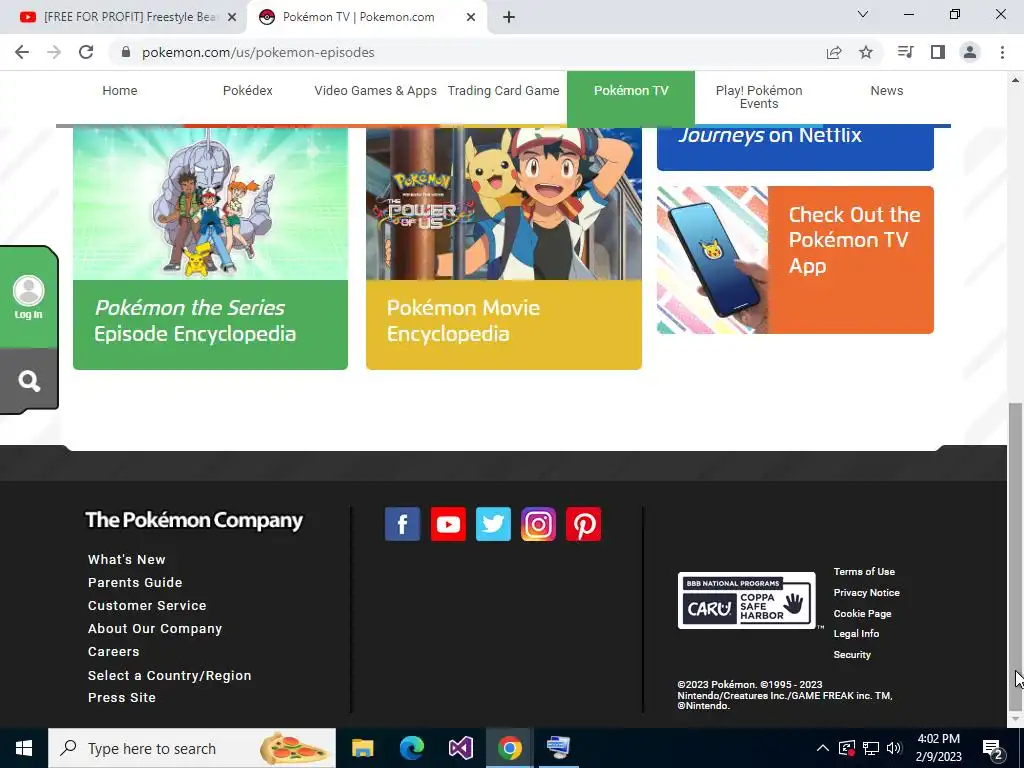The image size is (1024, 768).
Task: Open a new tab with plus icon
Action: [x=509, y=18]
